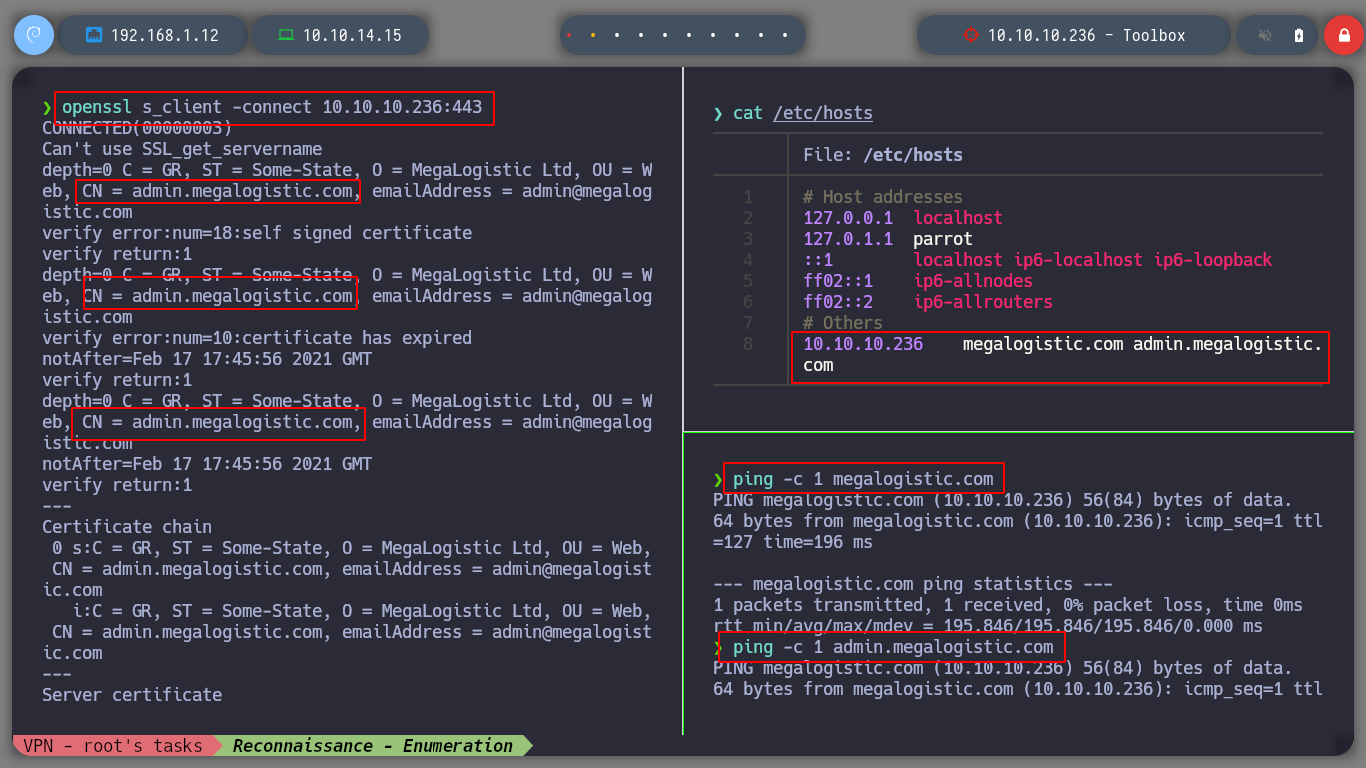
Task: Toggle the muted volume speaker icon
Action: point(1265,35)
